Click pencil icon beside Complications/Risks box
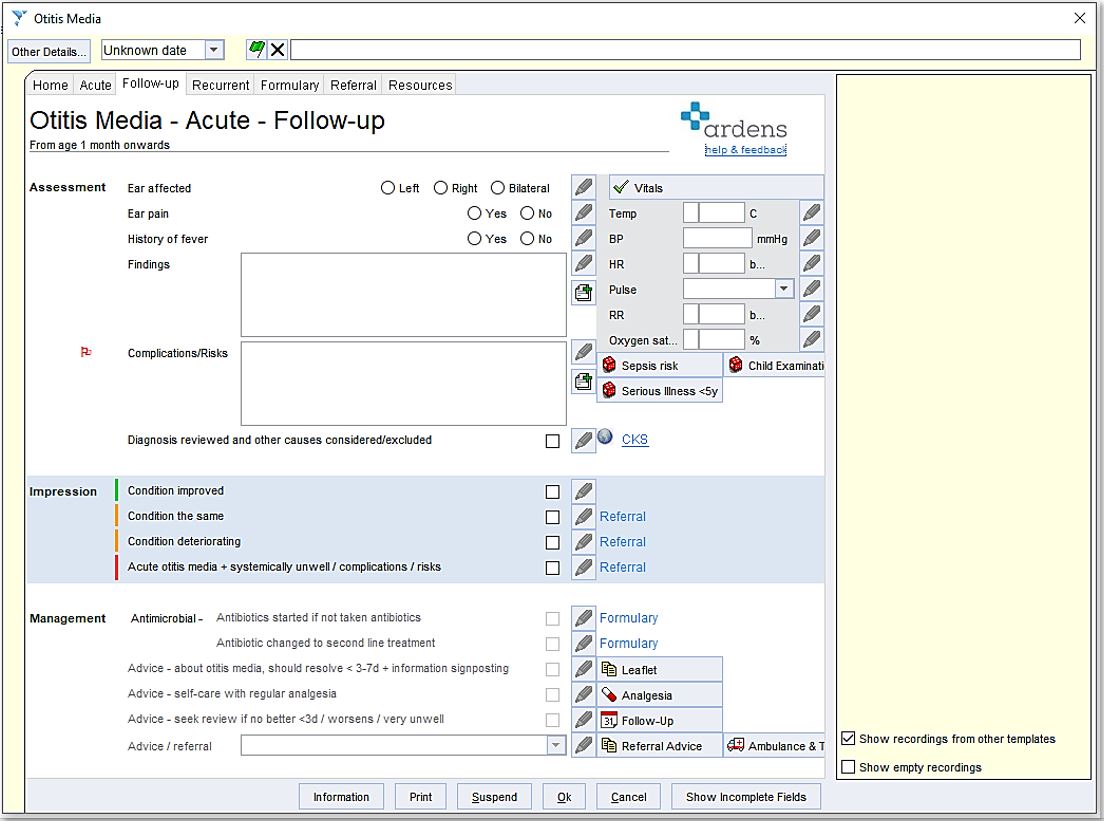Image resolution: width=1104 pixels, height=821 pixels. [x=583, y=352]
